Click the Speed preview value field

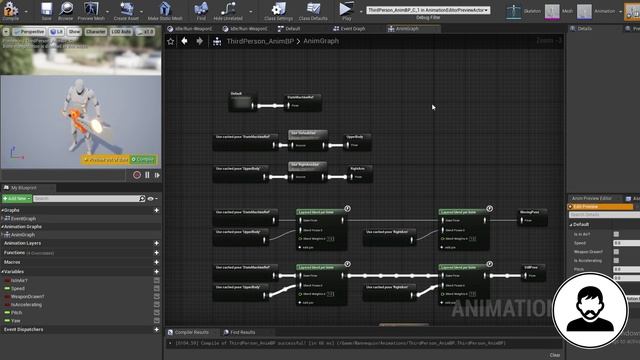[x=627, y=243]
